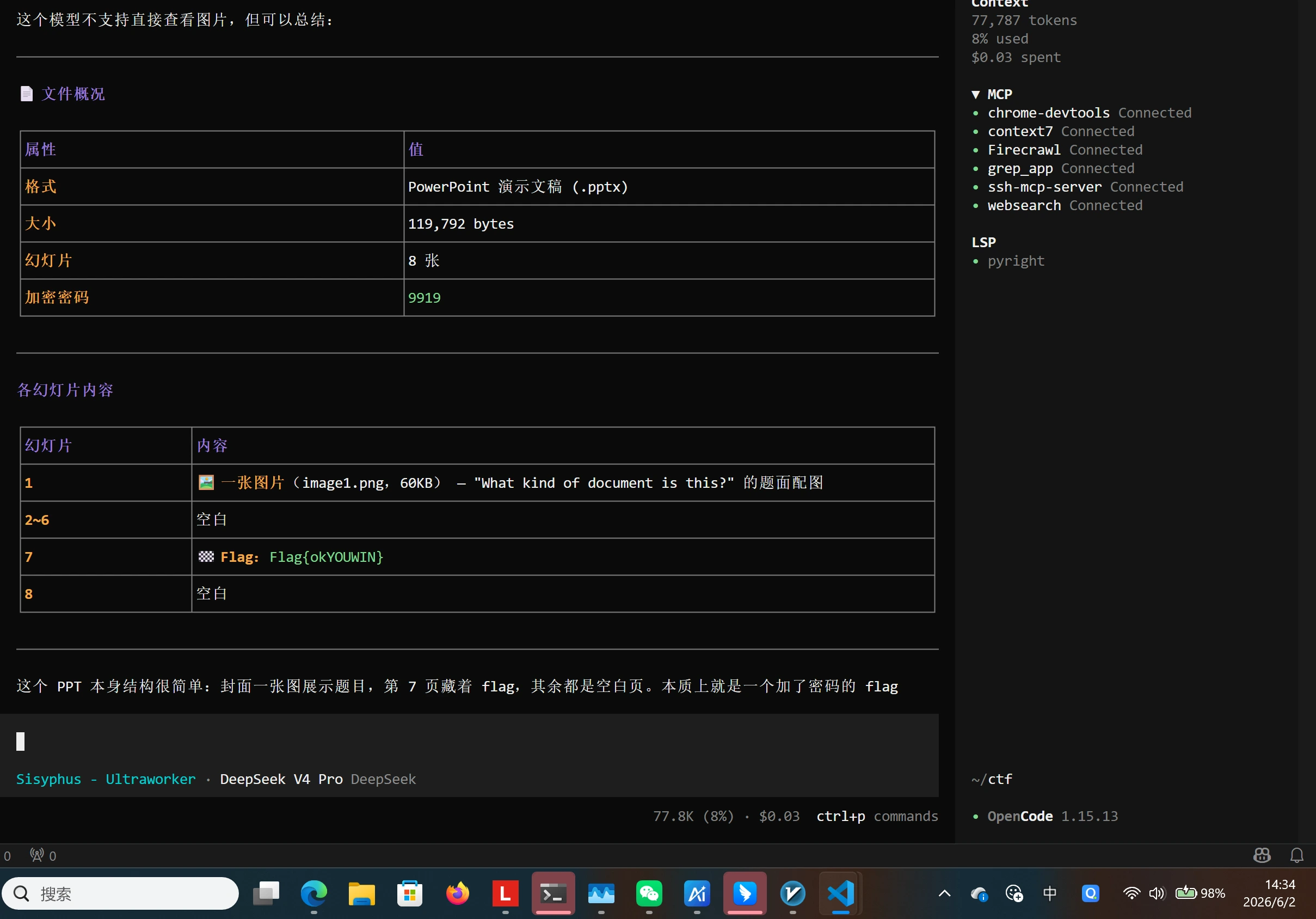
Task: Click the 119,792 bytes size value
Action: click(461, 224)
